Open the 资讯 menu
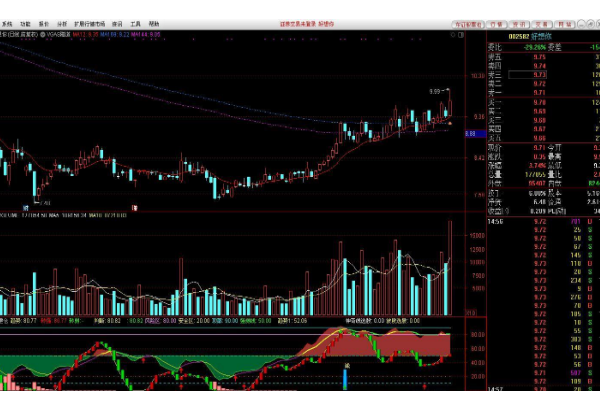This screenshot has width=600, height=400. tap(117, 24)
